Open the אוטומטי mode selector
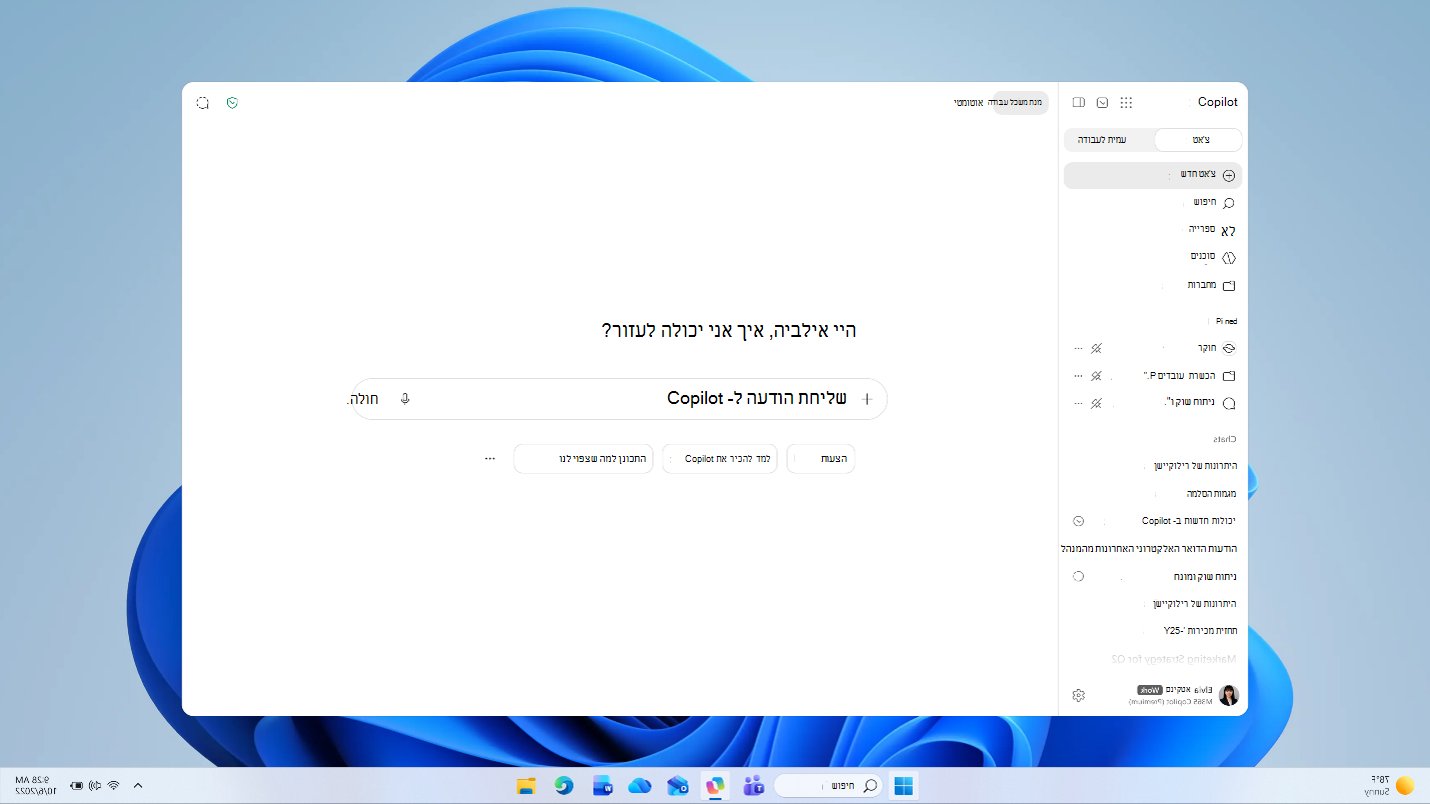Screen dimensions: 1430x804 [x=970, y=102]
